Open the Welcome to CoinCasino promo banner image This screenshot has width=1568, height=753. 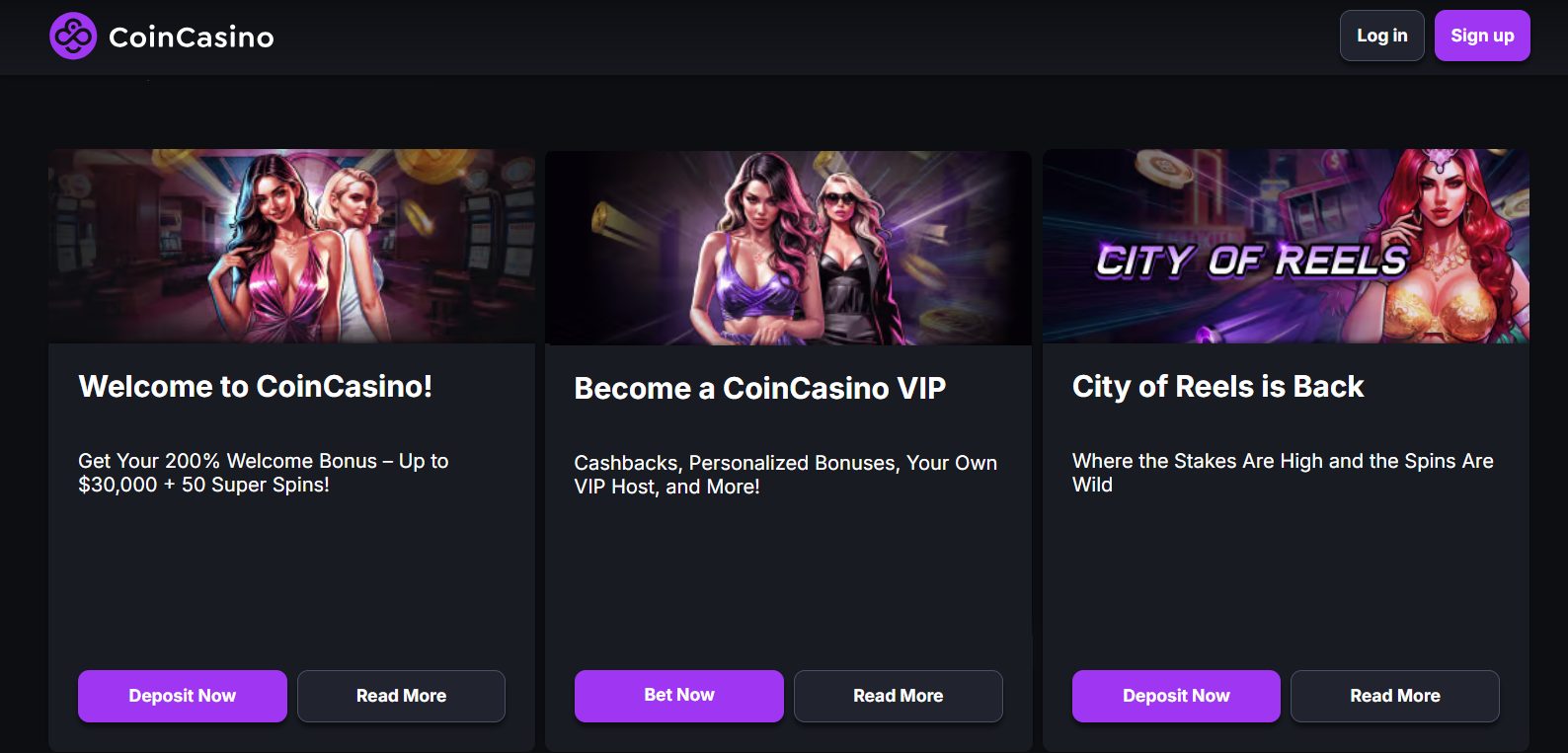292,247
